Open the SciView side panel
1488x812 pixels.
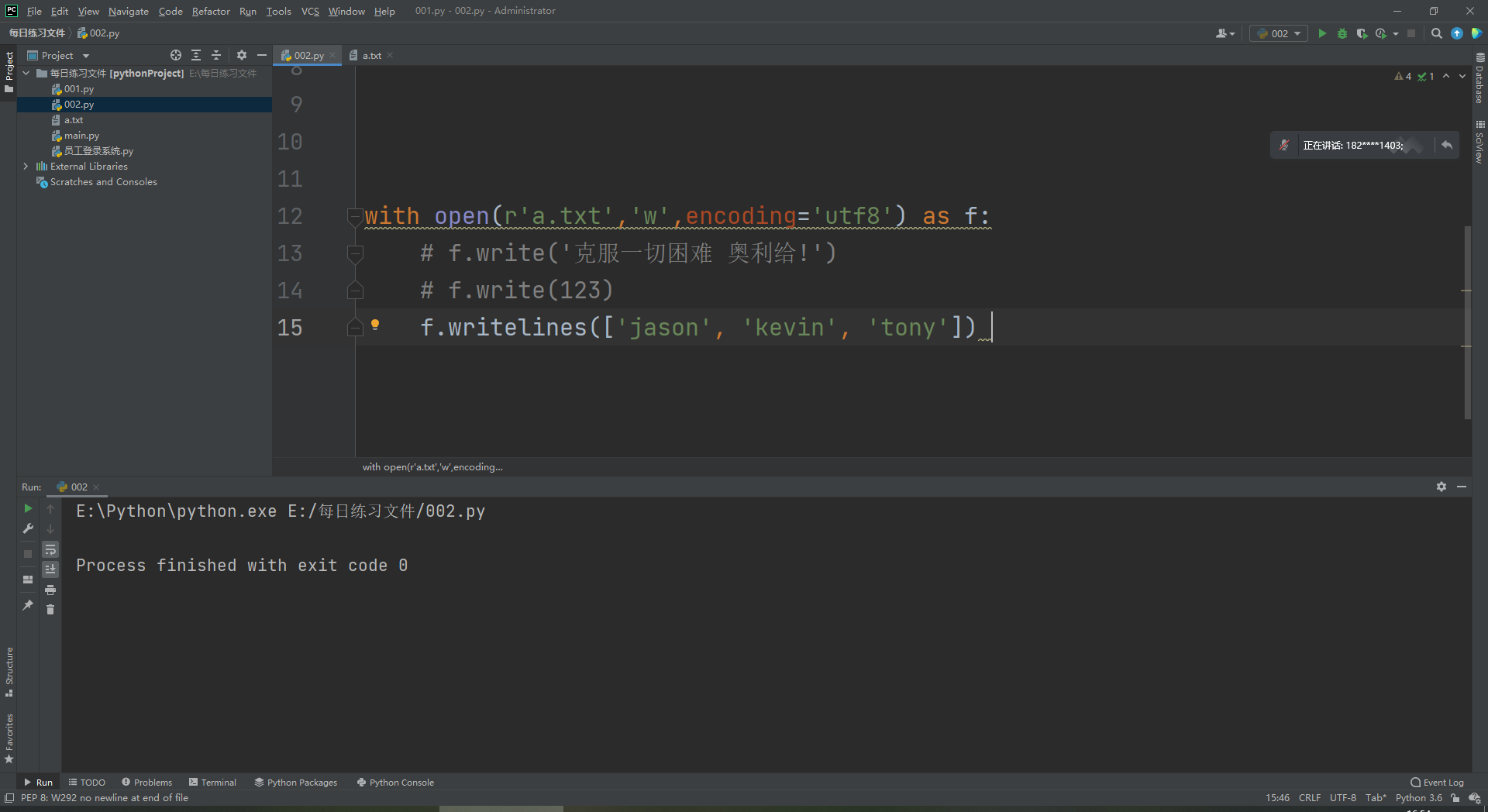1479,142
